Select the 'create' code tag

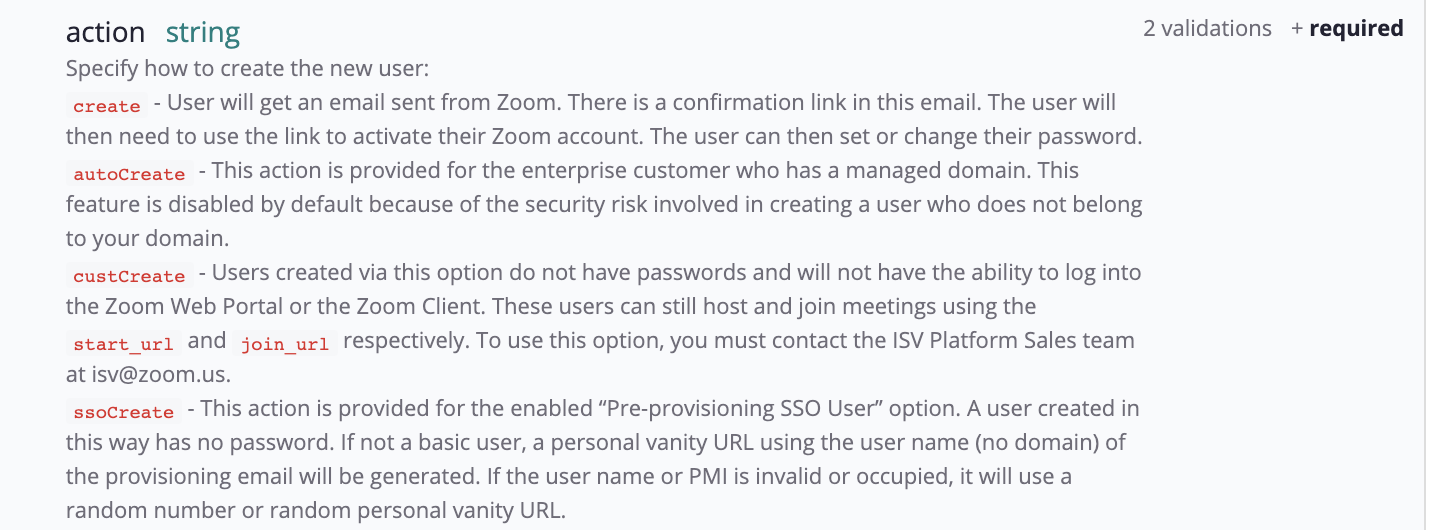(107, 106)
